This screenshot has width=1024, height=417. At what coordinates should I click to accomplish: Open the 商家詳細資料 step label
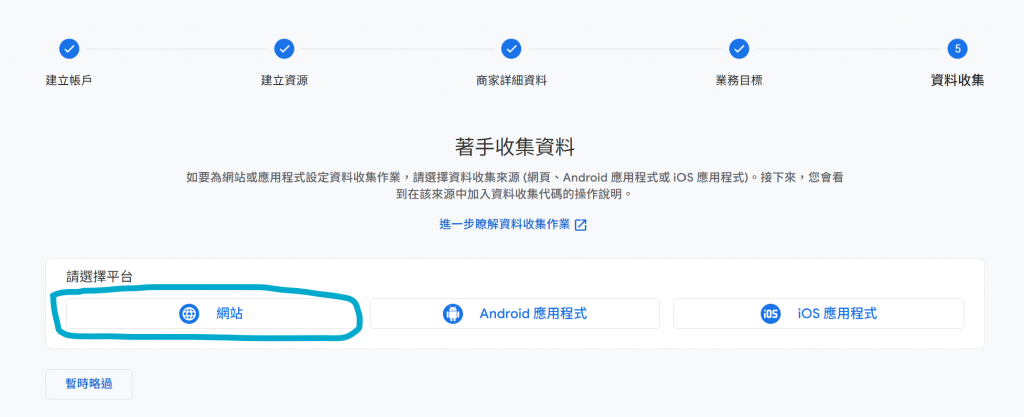(x=511, y=81)
